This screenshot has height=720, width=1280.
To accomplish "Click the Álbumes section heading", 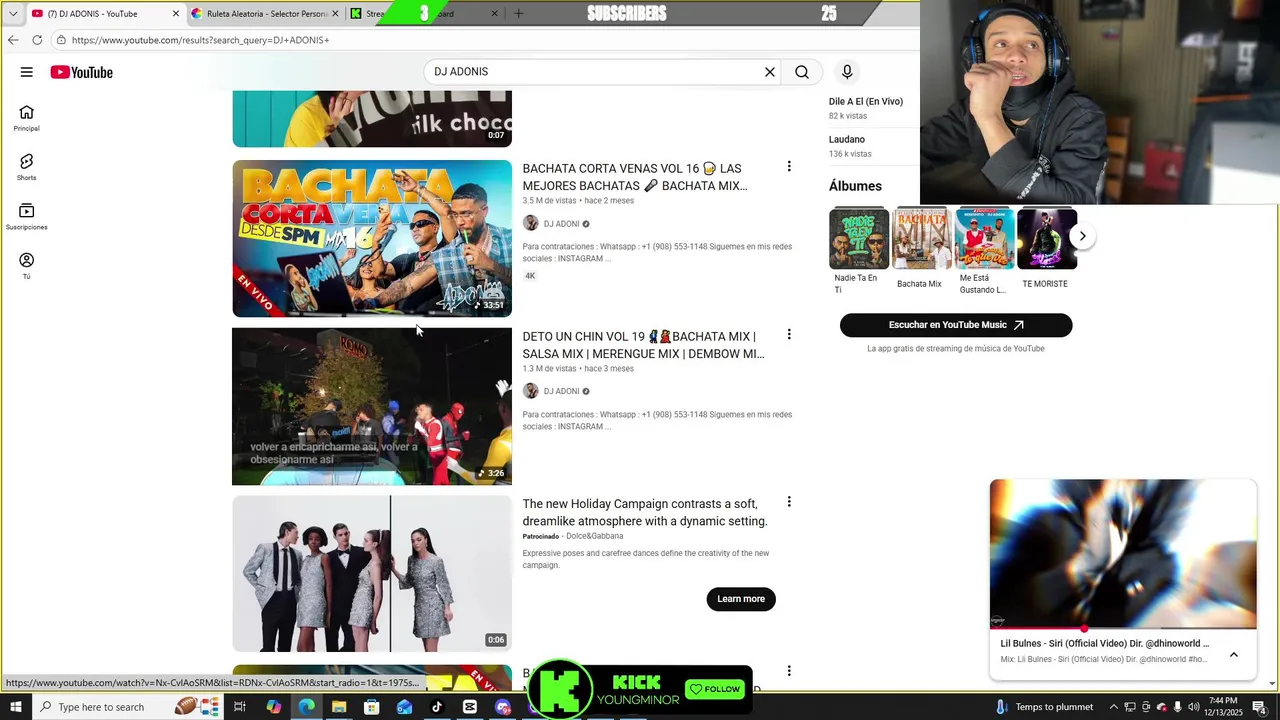I will [x=855, y=186].
